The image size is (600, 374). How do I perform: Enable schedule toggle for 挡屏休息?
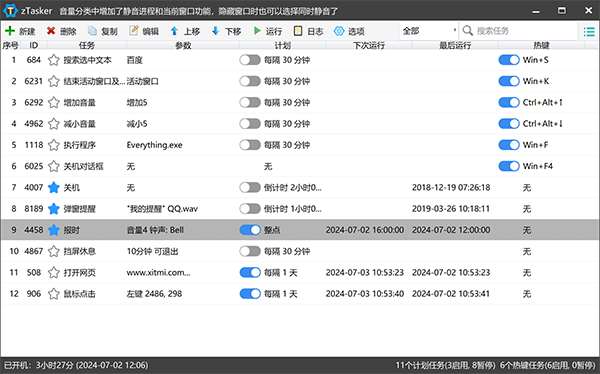(x=250, y=251)
